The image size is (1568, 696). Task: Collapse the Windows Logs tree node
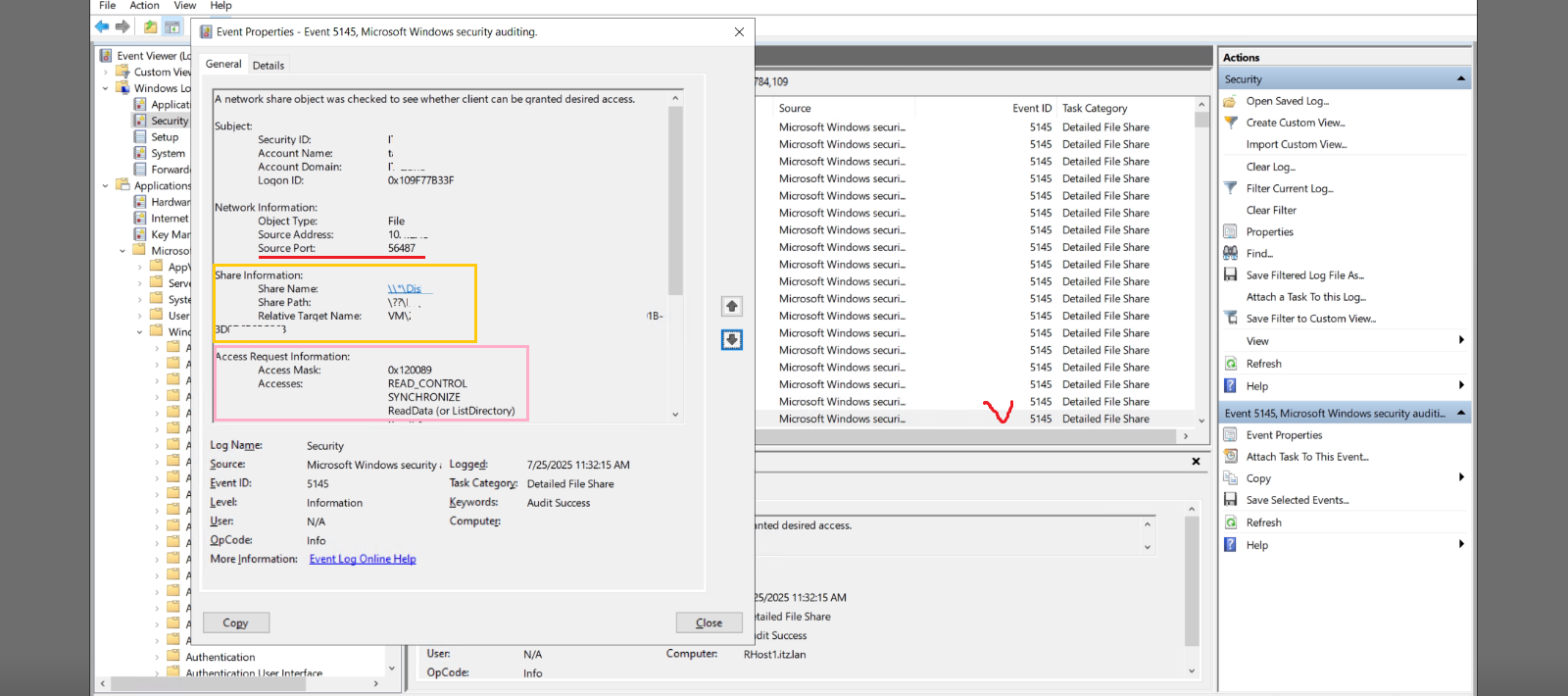click(106, 88)
